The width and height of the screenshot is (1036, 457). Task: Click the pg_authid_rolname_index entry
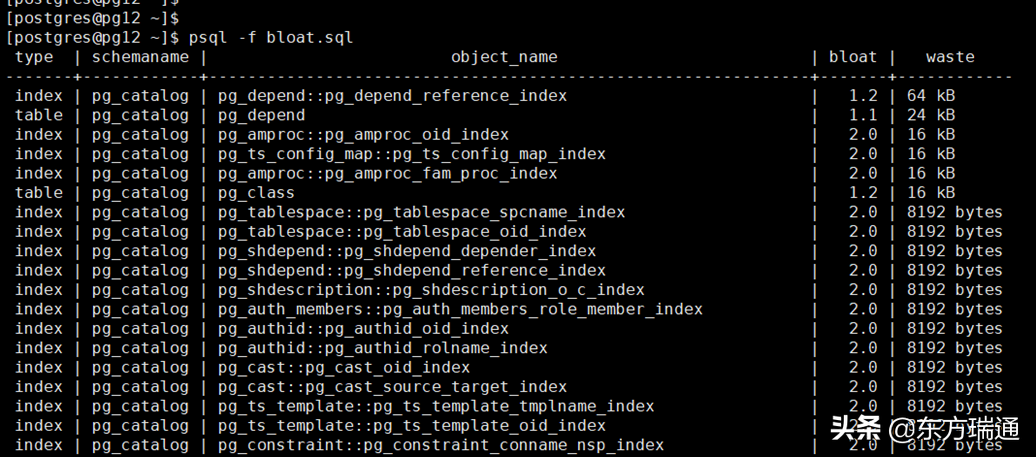tap(382, 348)
